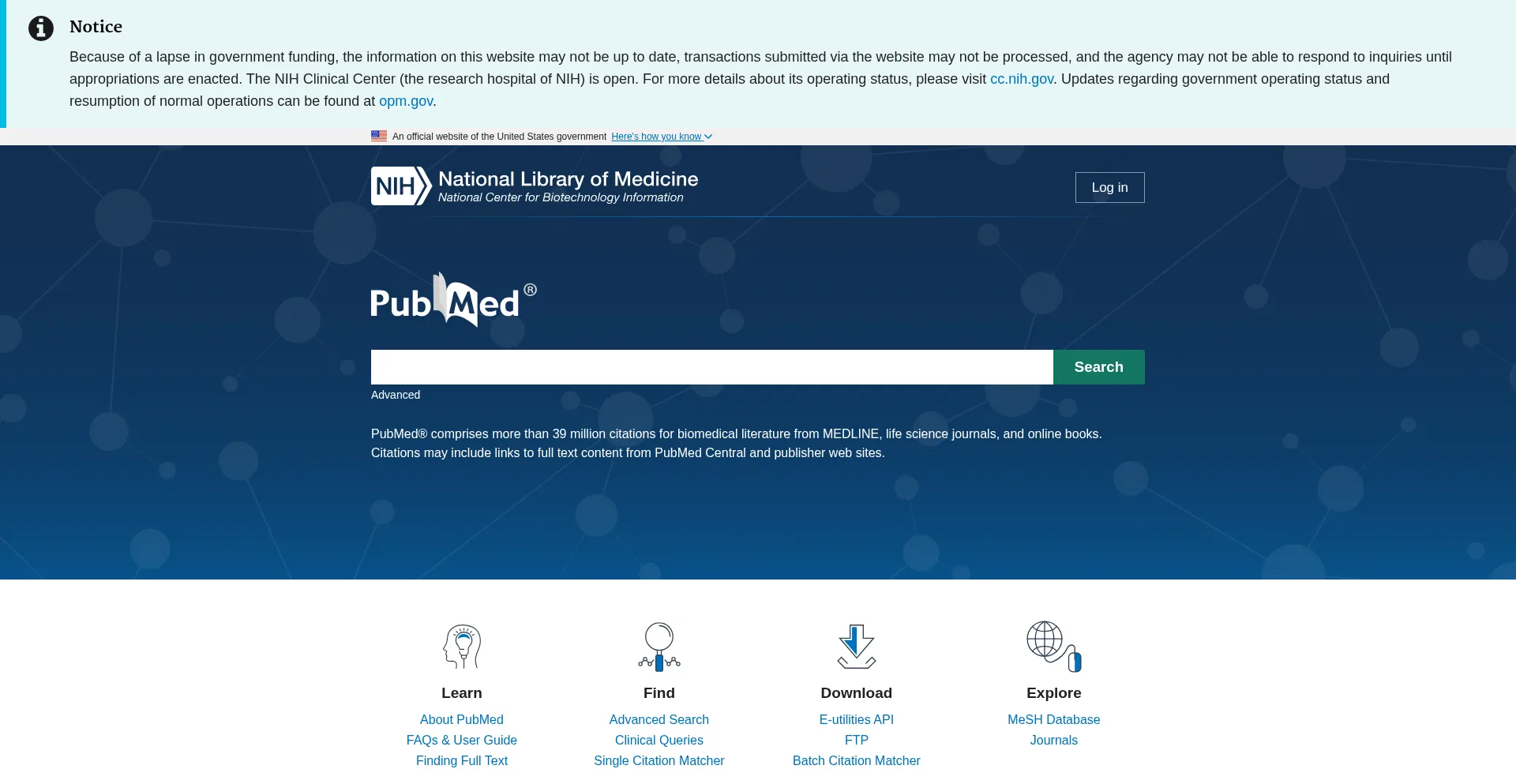Open the Advanced link below search box

[x=396, y=395]
